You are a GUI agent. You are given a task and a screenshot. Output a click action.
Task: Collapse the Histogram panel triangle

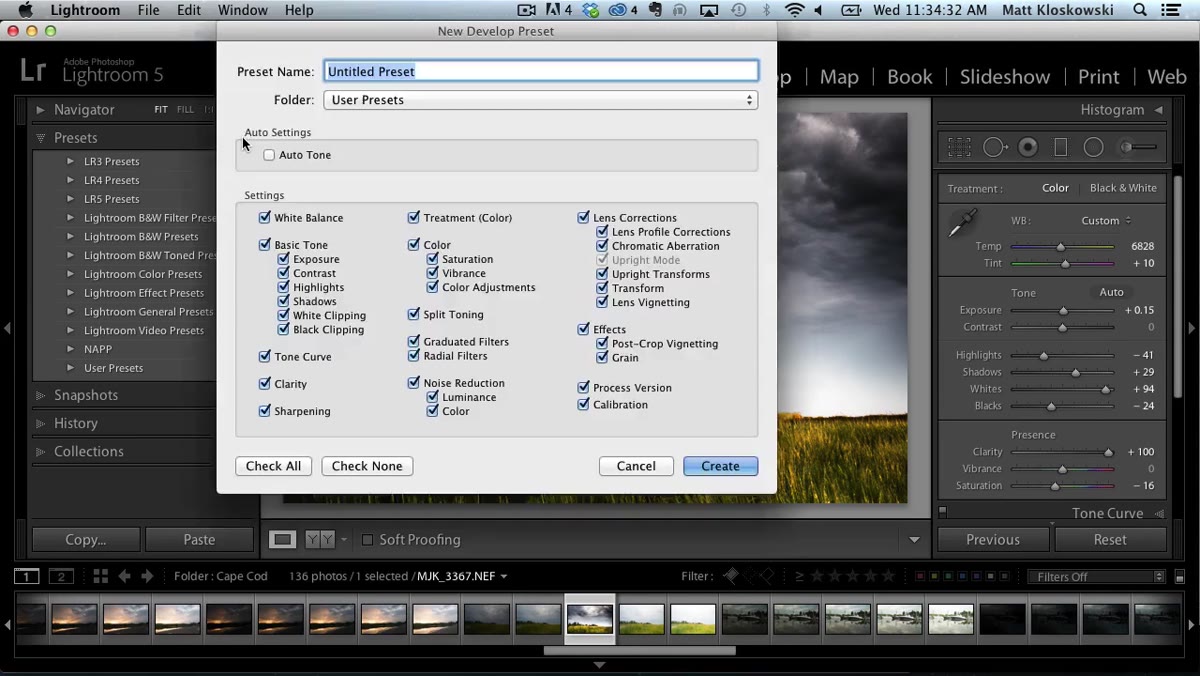pyautogui.click(x=1159, y=110)
